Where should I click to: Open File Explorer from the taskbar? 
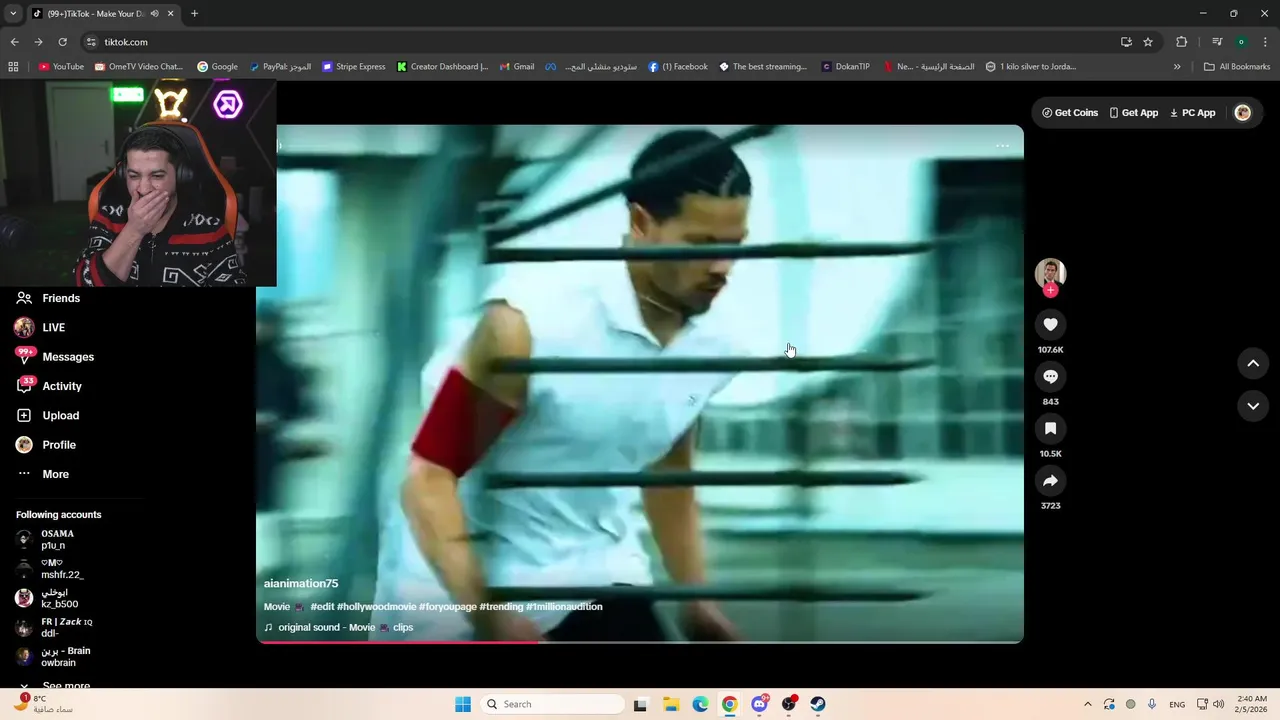pos(671,704)
